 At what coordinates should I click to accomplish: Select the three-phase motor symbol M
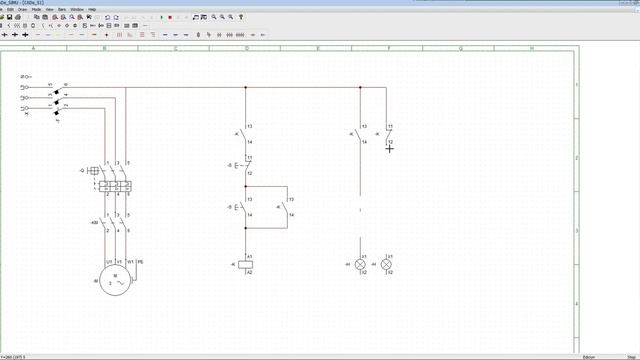(x=115, y=280)
